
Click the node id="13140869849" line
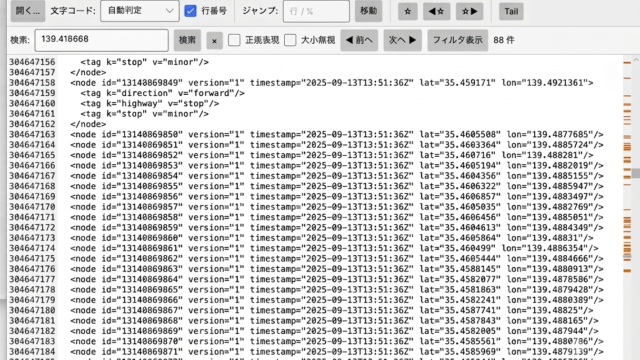(331, 83)
